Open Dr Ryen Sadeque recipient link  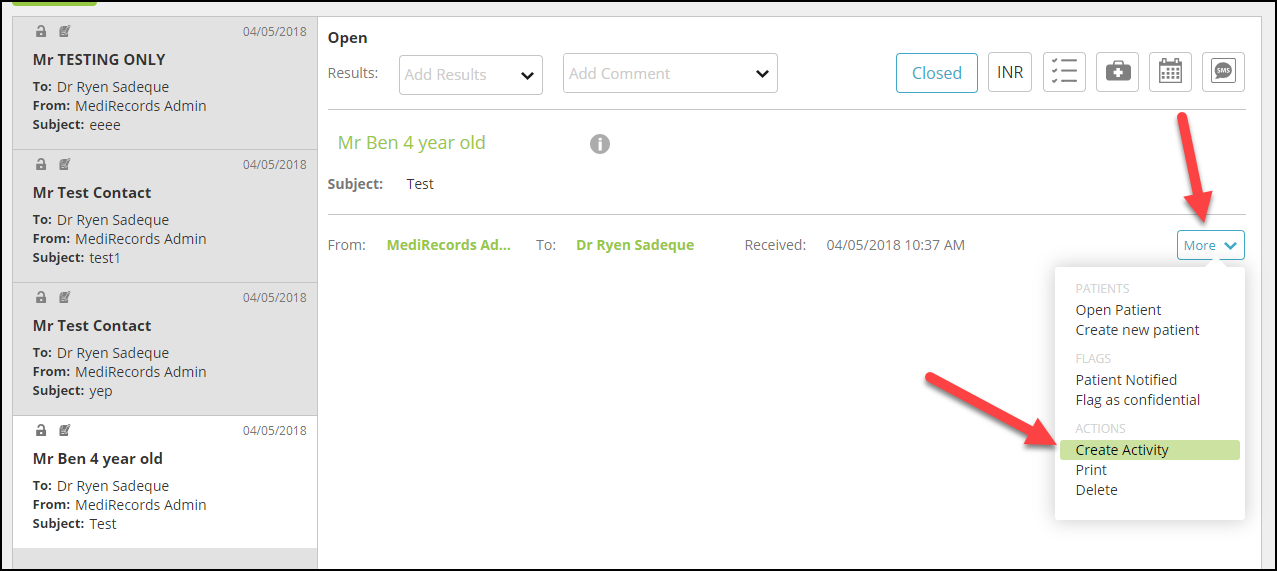pos(635,245)
